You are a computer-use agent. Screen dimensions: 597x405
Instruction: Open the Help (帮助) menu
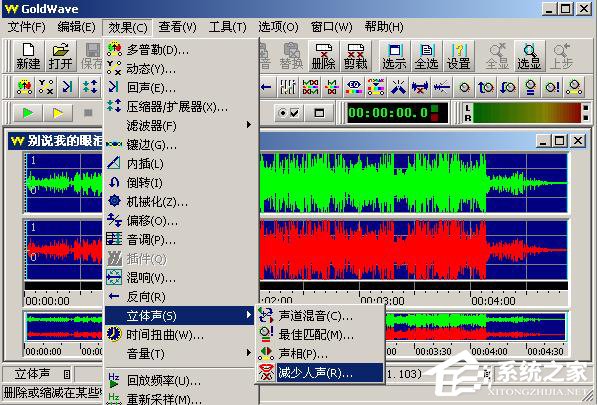384,27
